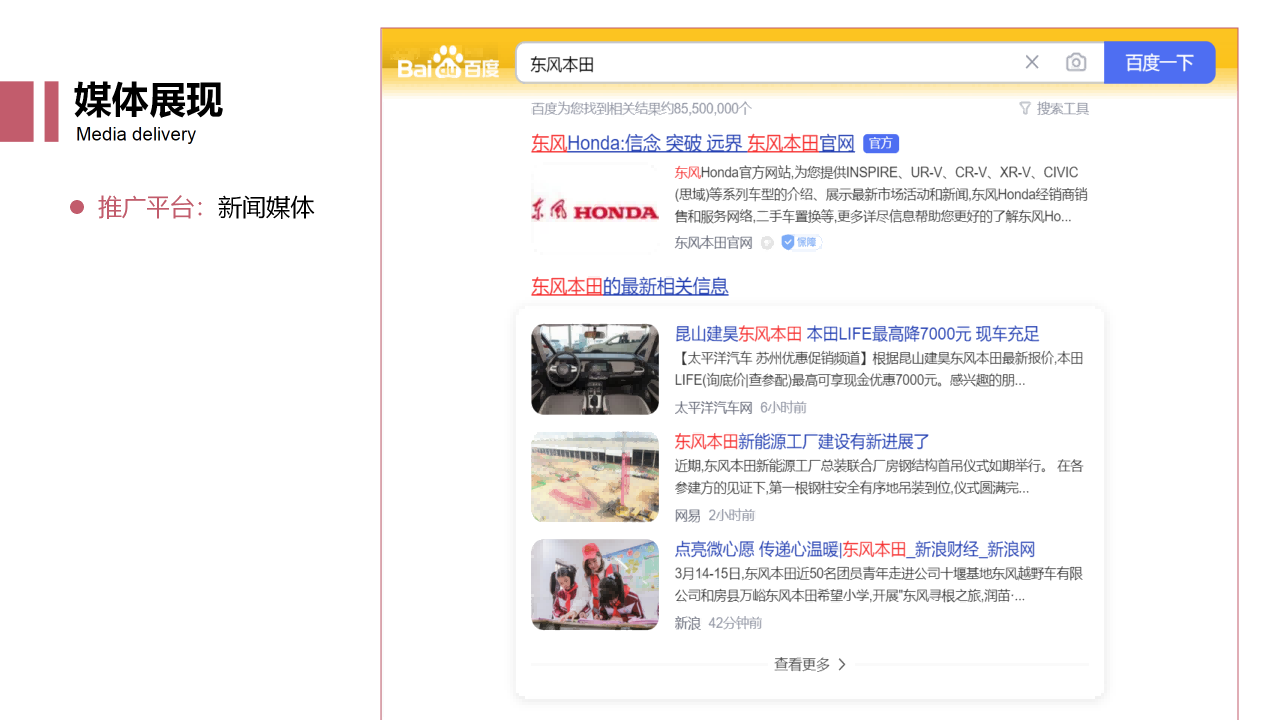
Task: Click the 太平洋汽车 苏州优惠促销频道 snippet text
Action: point(879,369)
